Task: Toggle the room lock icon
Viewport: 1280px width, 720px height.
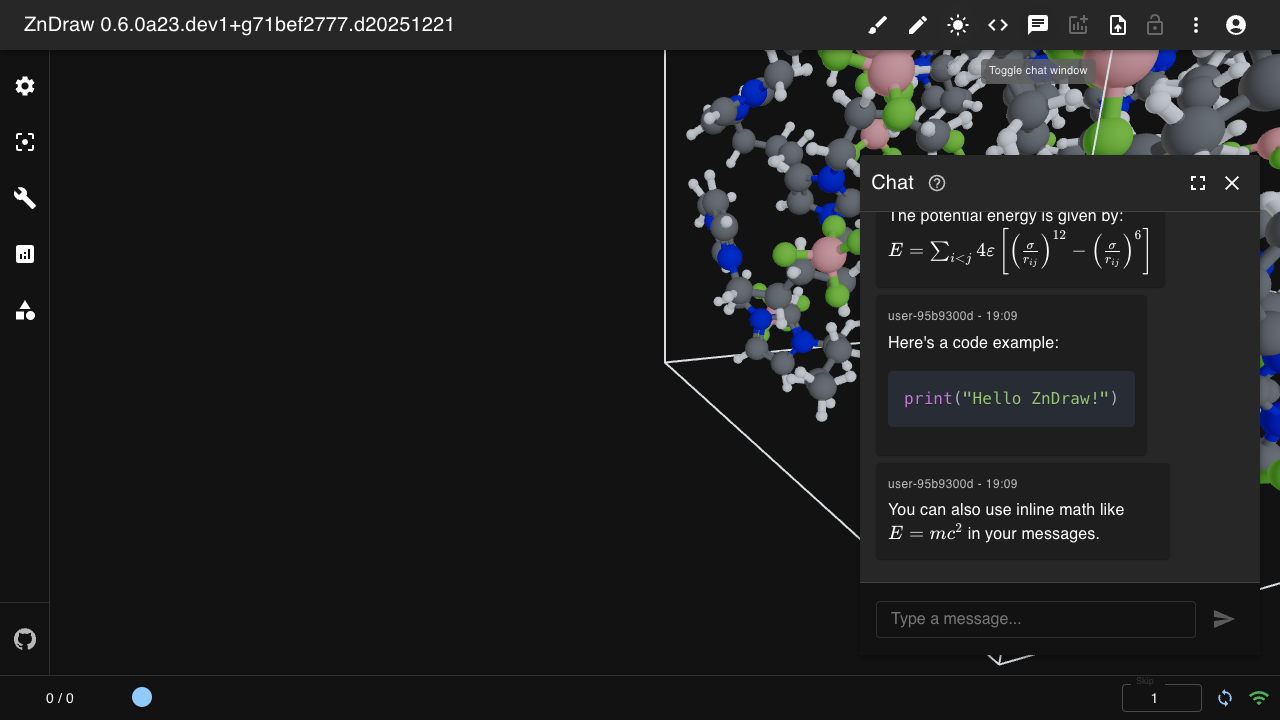Action: (1155, 25)
